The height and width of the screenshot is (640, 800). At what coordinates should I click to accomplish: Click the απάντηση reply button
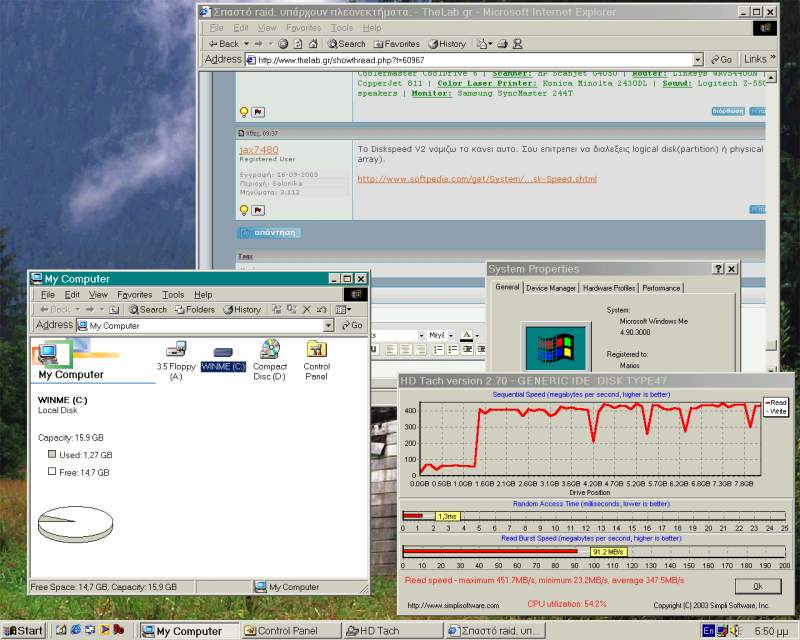[269, 233]
